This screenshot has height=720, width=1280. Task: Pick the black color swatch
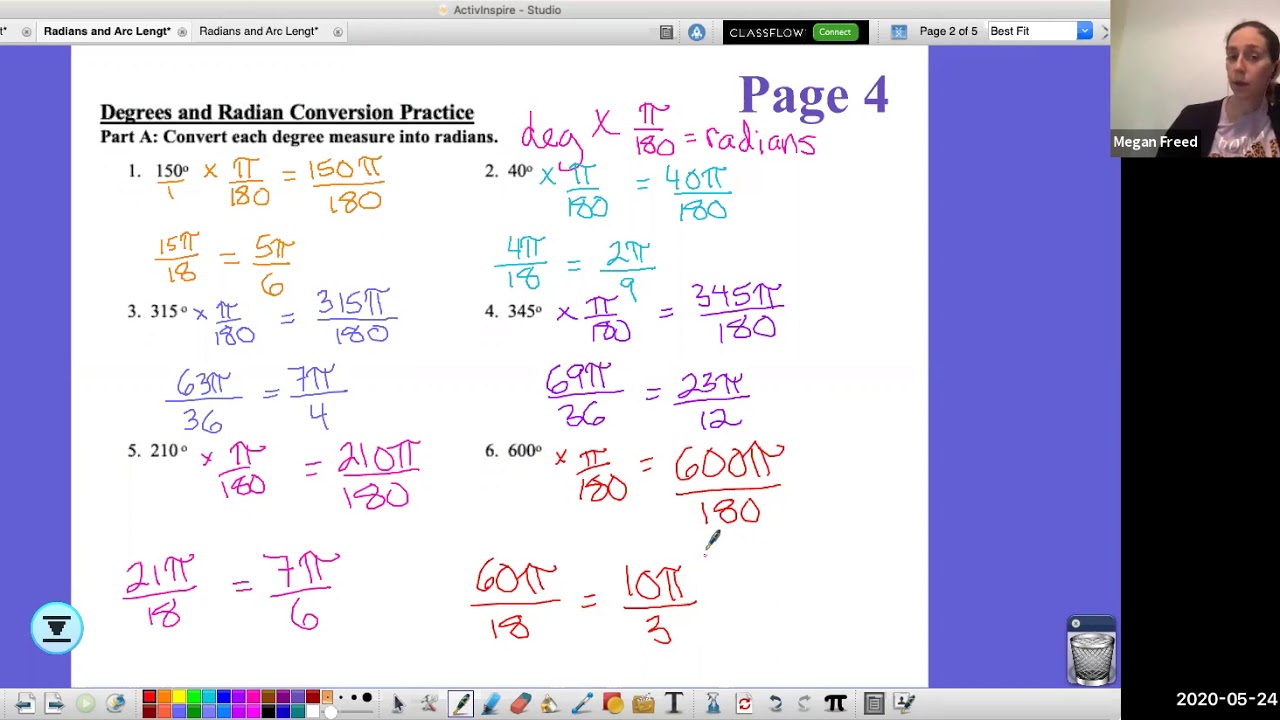268,711
